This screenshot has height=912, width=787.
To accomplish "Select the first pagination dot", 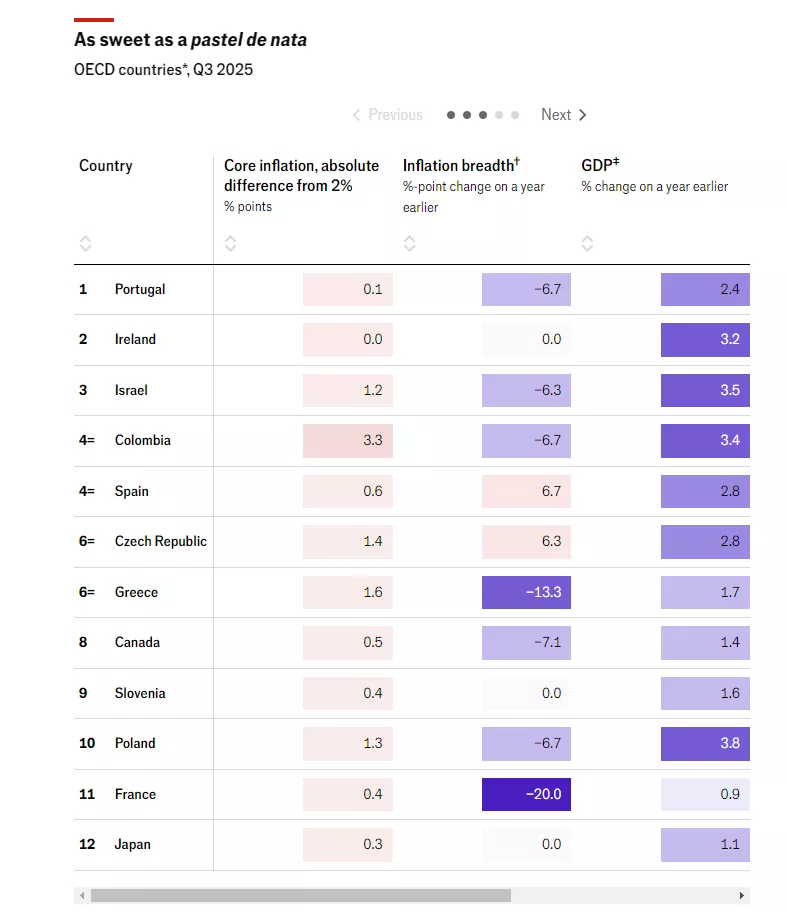I will click(451, 115).
